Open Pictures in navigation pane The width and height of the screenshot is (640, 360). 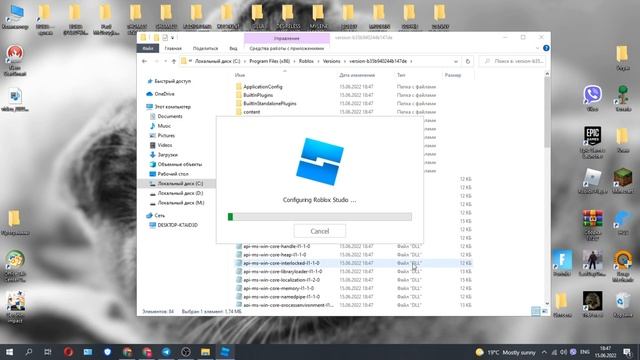pos(166,136)
